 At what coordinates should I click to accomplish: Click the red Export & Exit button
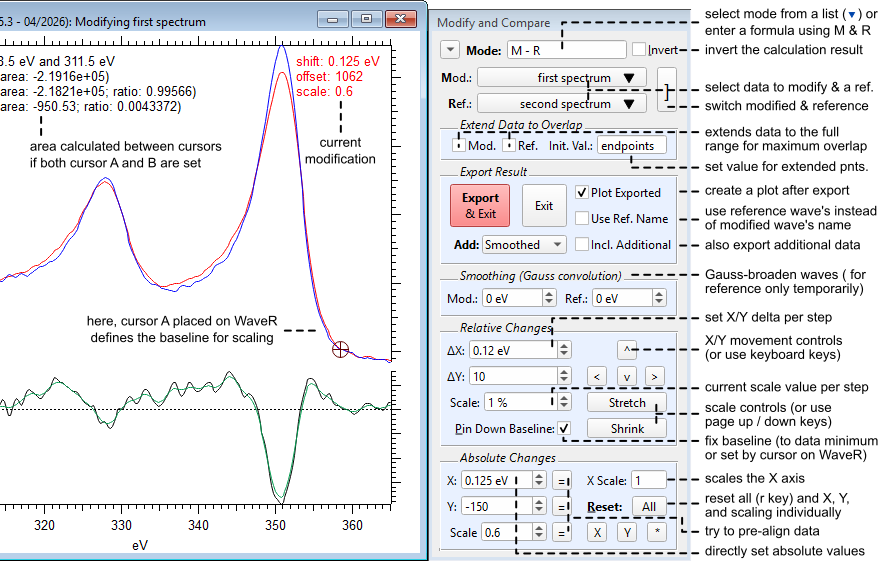[481, 206]
